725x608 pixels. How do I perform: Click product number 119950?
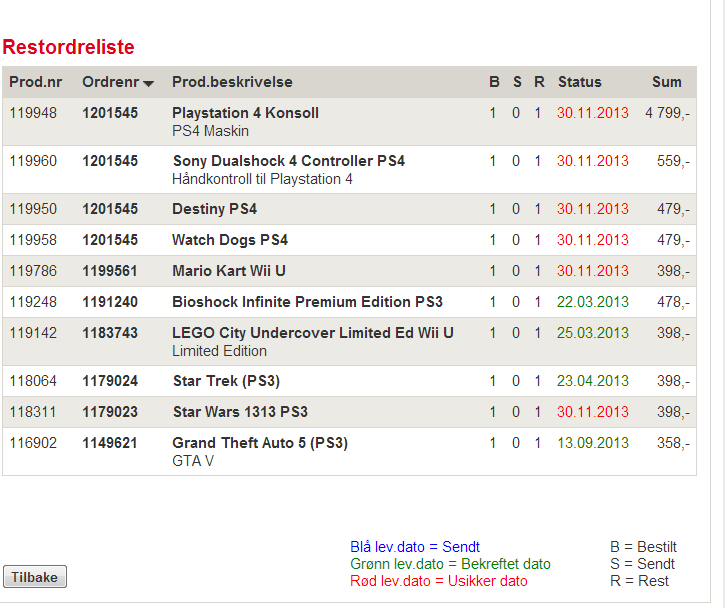tap(33, 209)
